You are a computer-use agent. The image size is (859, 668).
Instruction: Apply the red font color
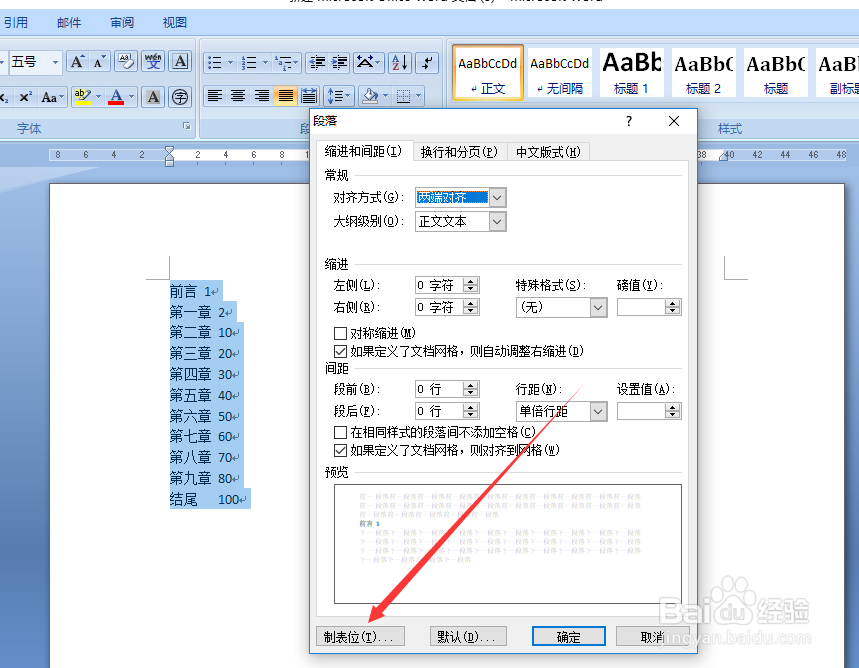click(116, 97)
